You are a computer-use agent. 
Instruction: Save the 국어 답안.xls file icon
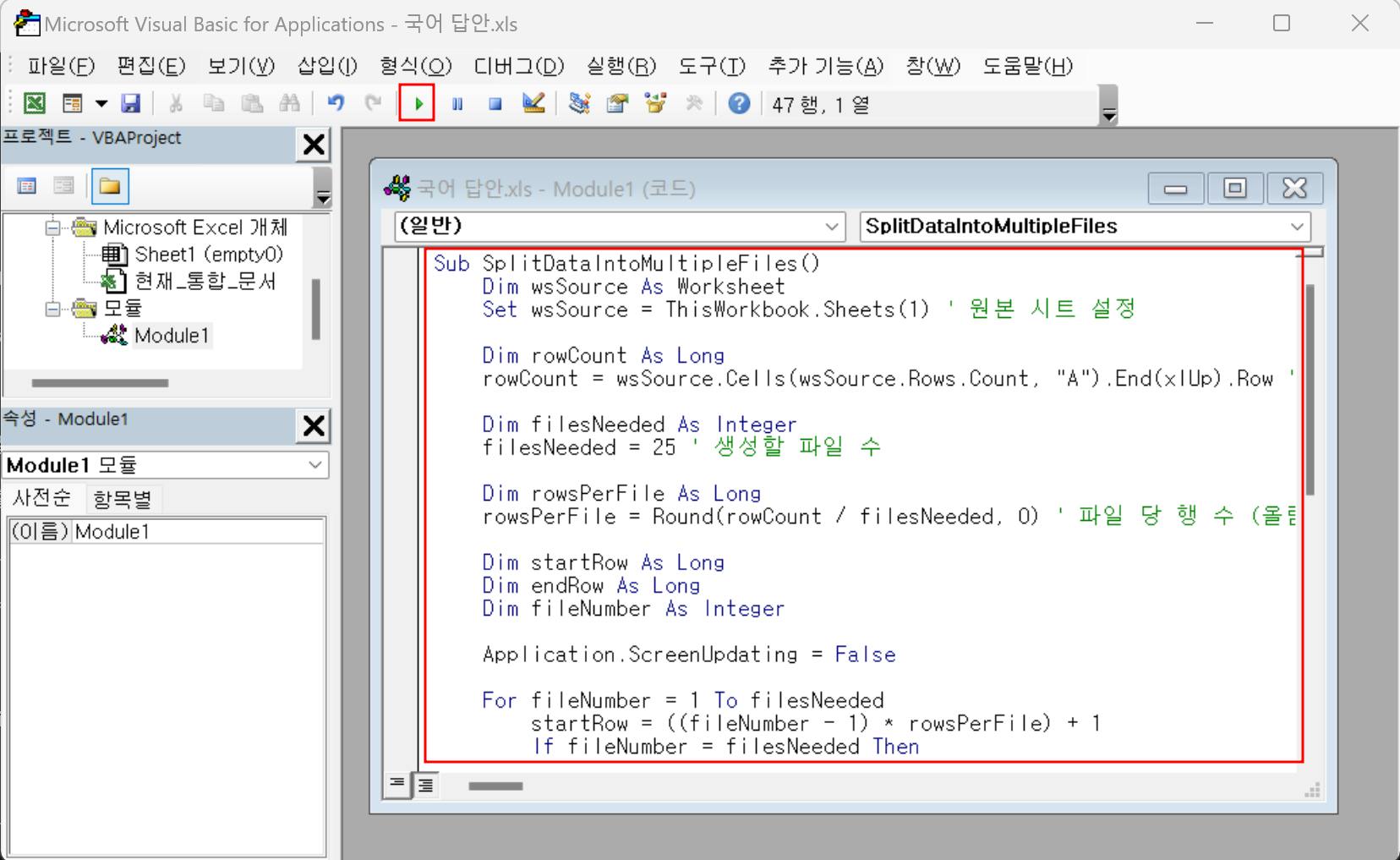130,104
